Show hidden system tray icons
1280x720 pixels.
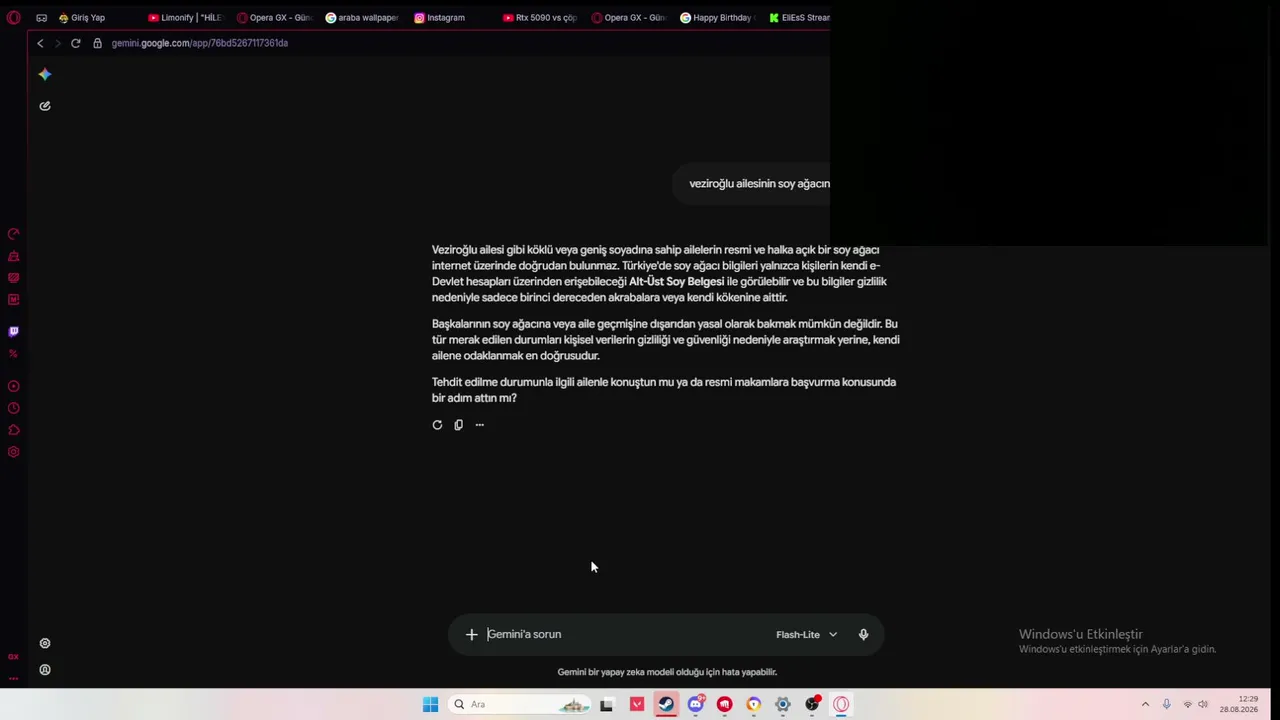point(1145,704)
